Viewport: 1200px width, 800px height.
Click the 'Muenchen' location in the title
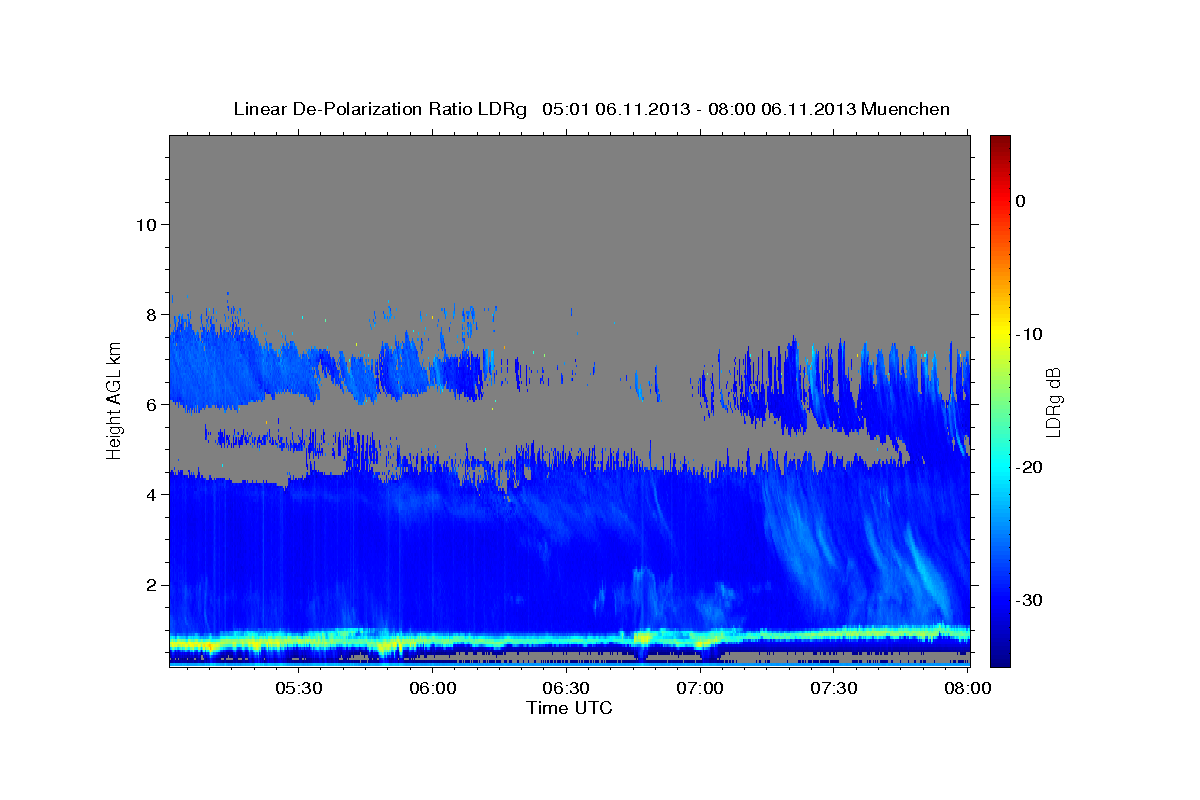tap(906, 109)
